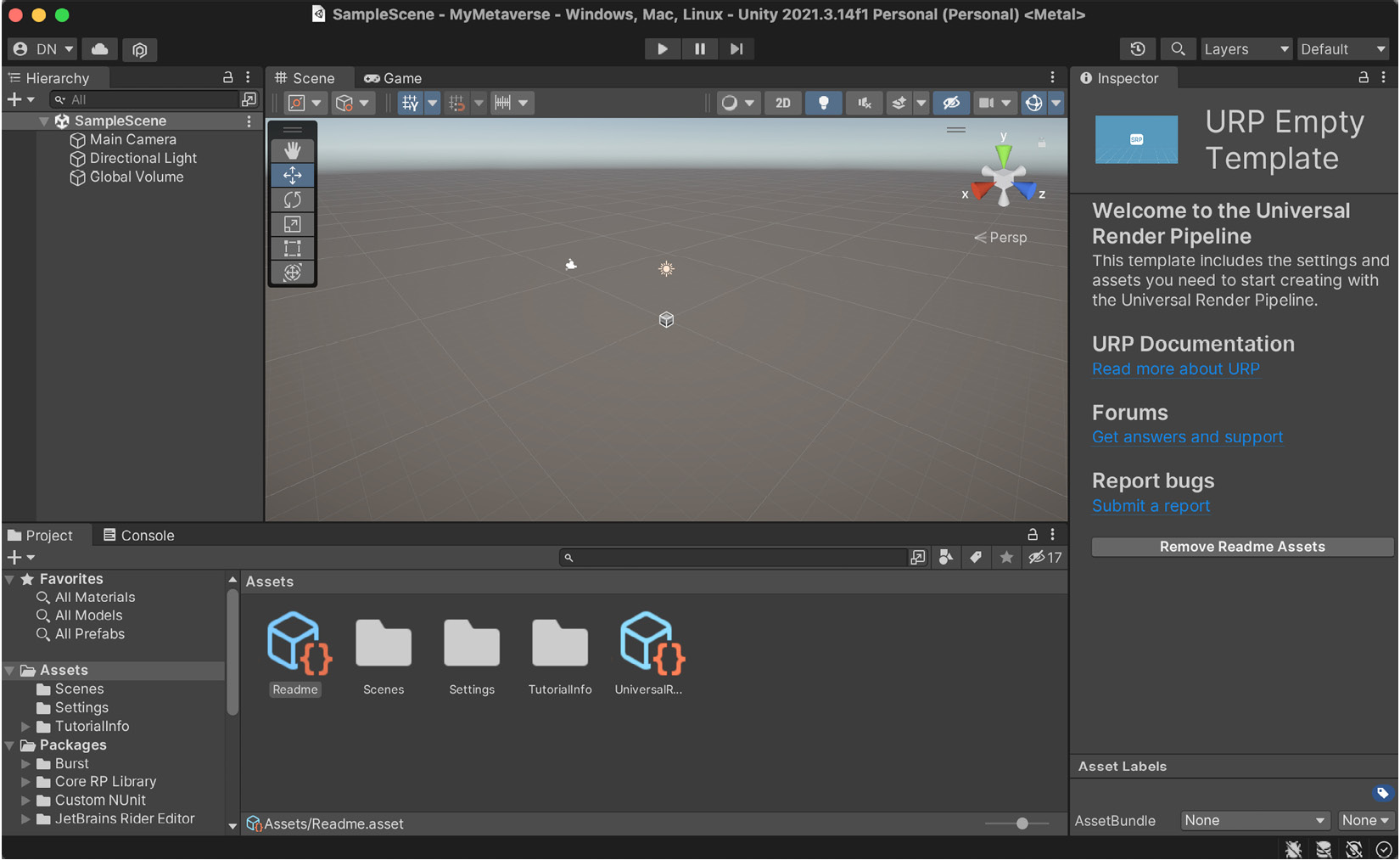The image size is (1400, 860).
Task: Select the Directional Light sun icon in Scene view
Action: (667, 269)
